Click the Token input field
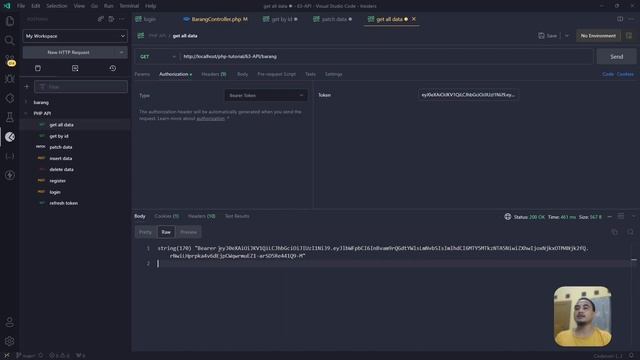 (x=468, y=95)
